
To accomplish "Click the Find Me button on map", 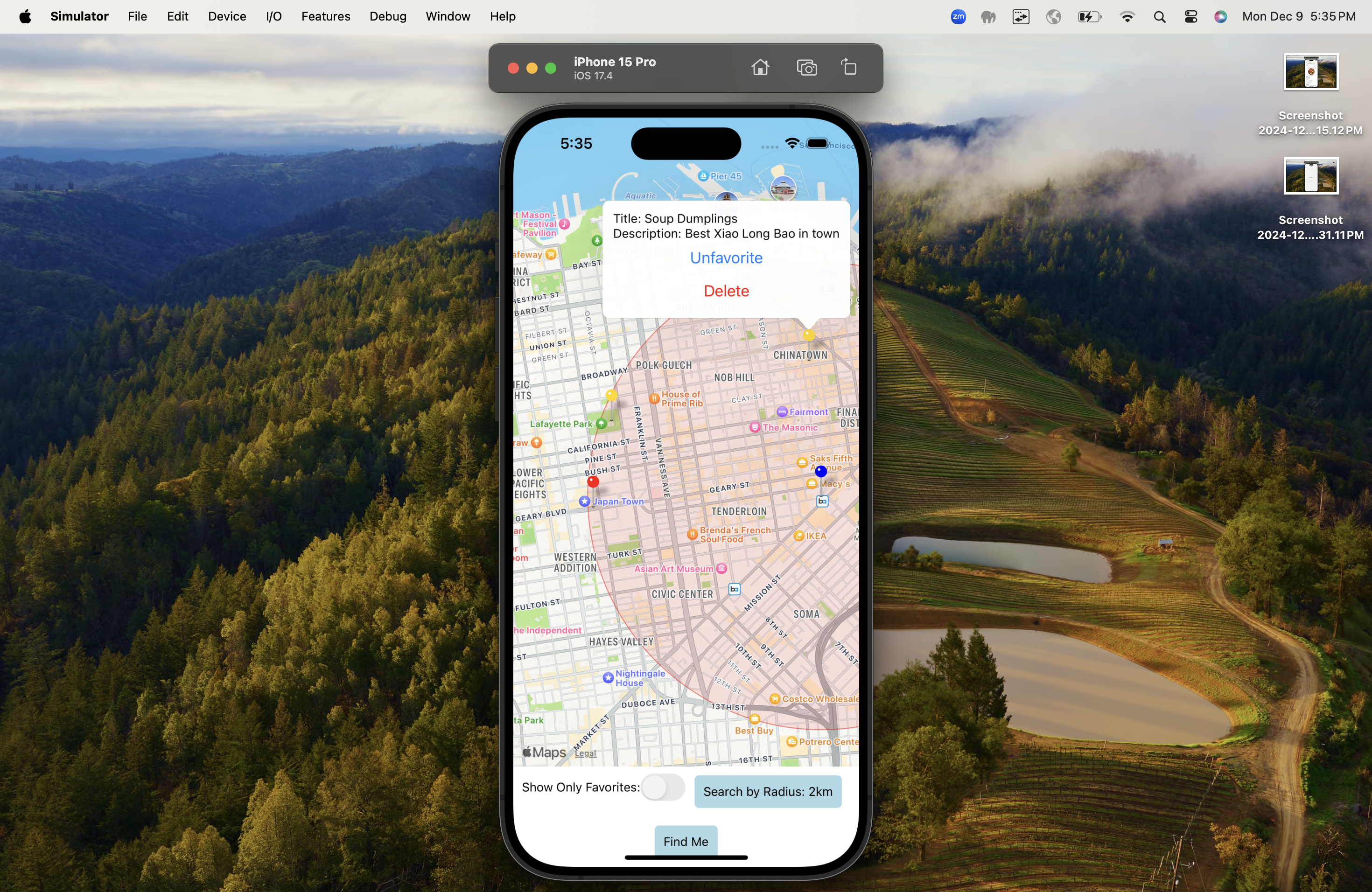I will (685, 841).
